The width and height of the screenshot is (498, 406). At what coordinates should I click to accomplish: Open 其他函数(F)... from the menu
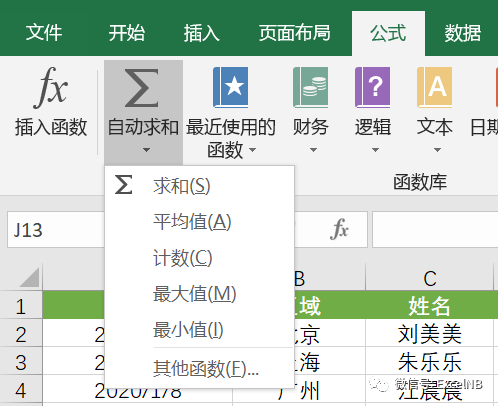[199, 368]
